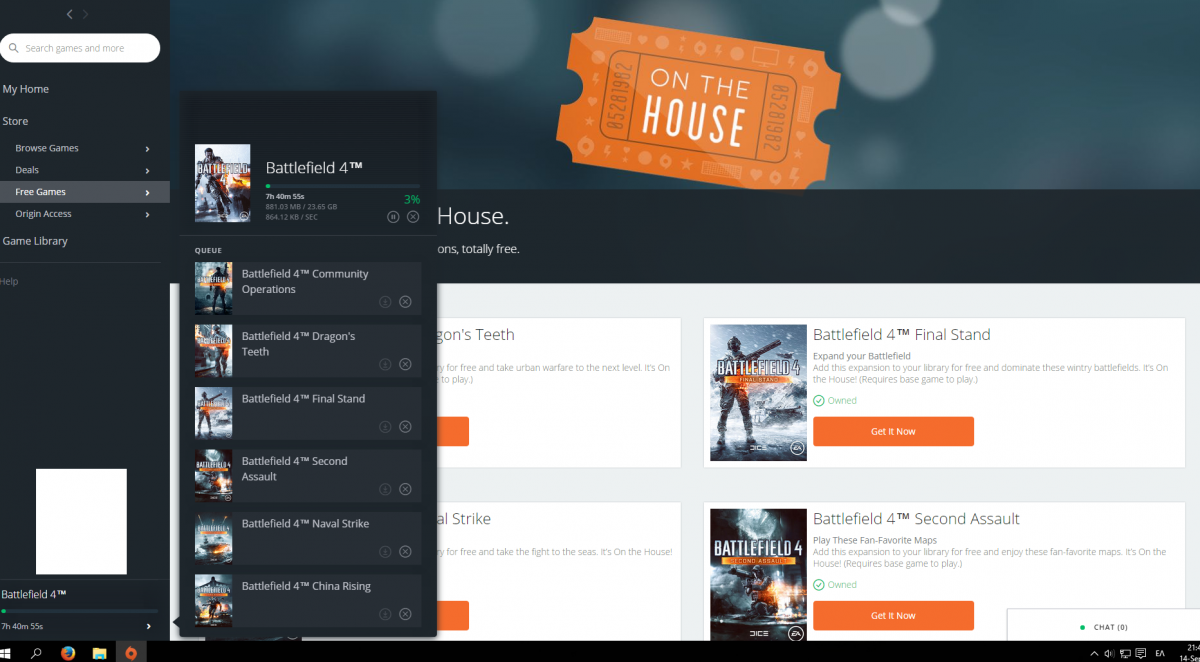Open the Help link in sidebar
Screen dimensions: 1200x662
tap(9, 282)
